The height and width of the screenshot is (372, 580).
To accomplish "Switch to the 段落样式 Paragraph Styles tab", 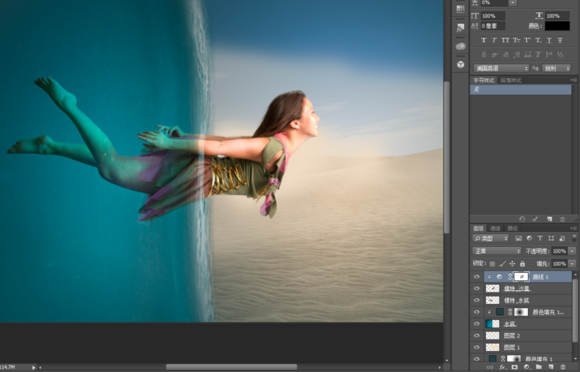I will (x=511, y=80).
